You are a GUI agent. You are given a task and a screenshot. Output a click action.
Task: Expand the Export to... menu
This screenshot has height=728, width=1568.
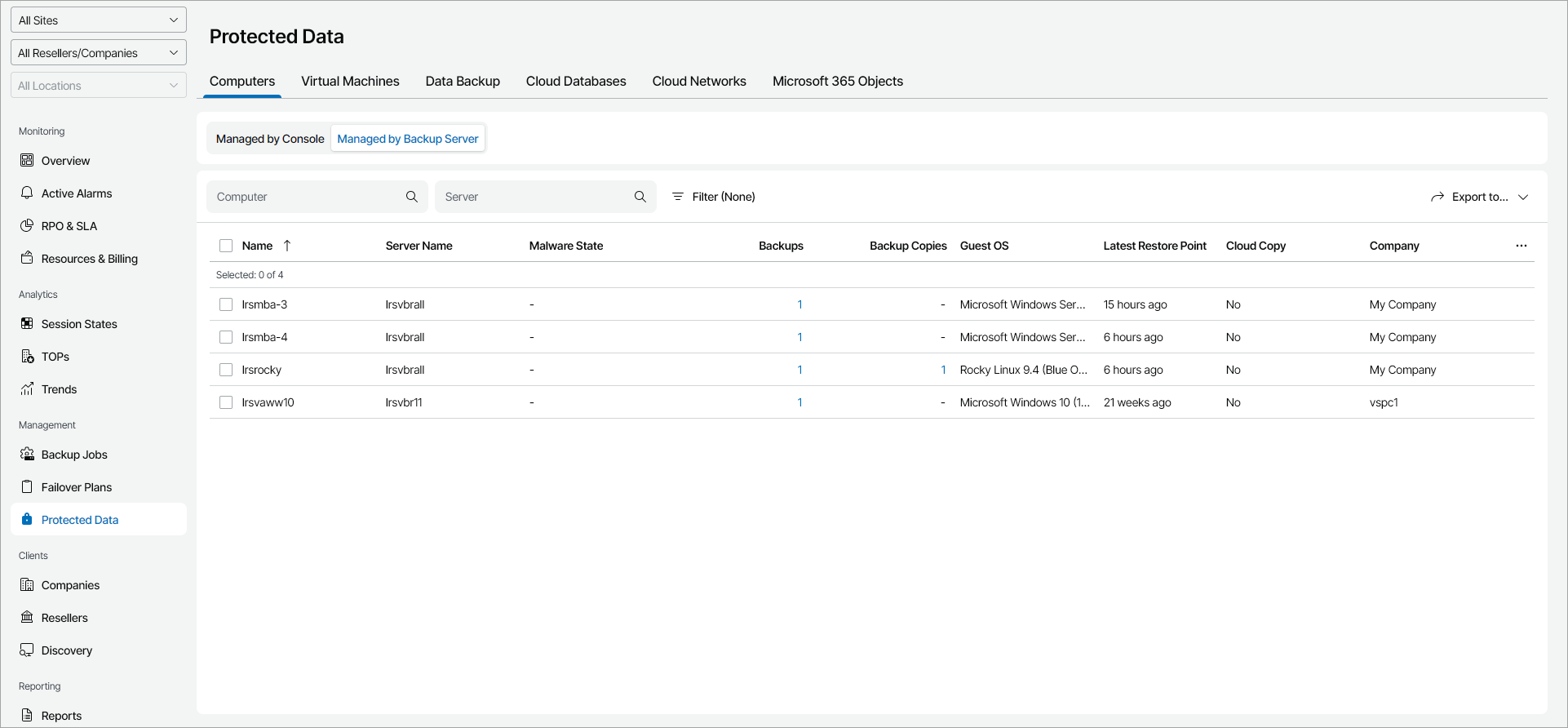[x=1479, y=197]
